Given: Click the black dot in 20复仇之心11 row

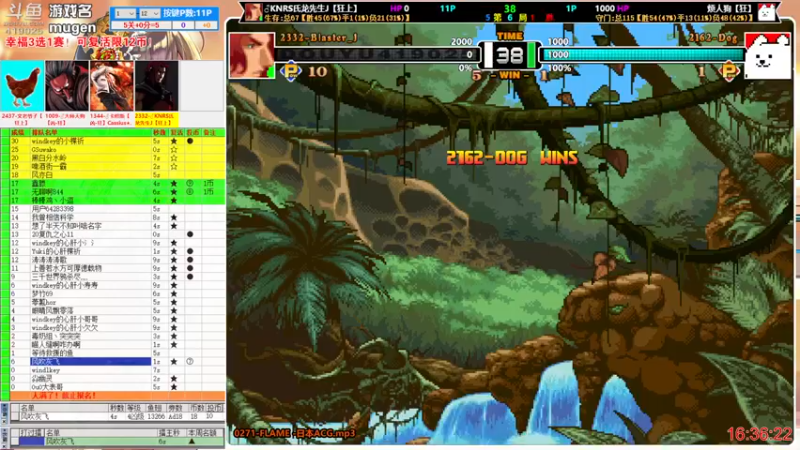Looking at the screenshot, I should pyautogui.click(x=190, y=234).
